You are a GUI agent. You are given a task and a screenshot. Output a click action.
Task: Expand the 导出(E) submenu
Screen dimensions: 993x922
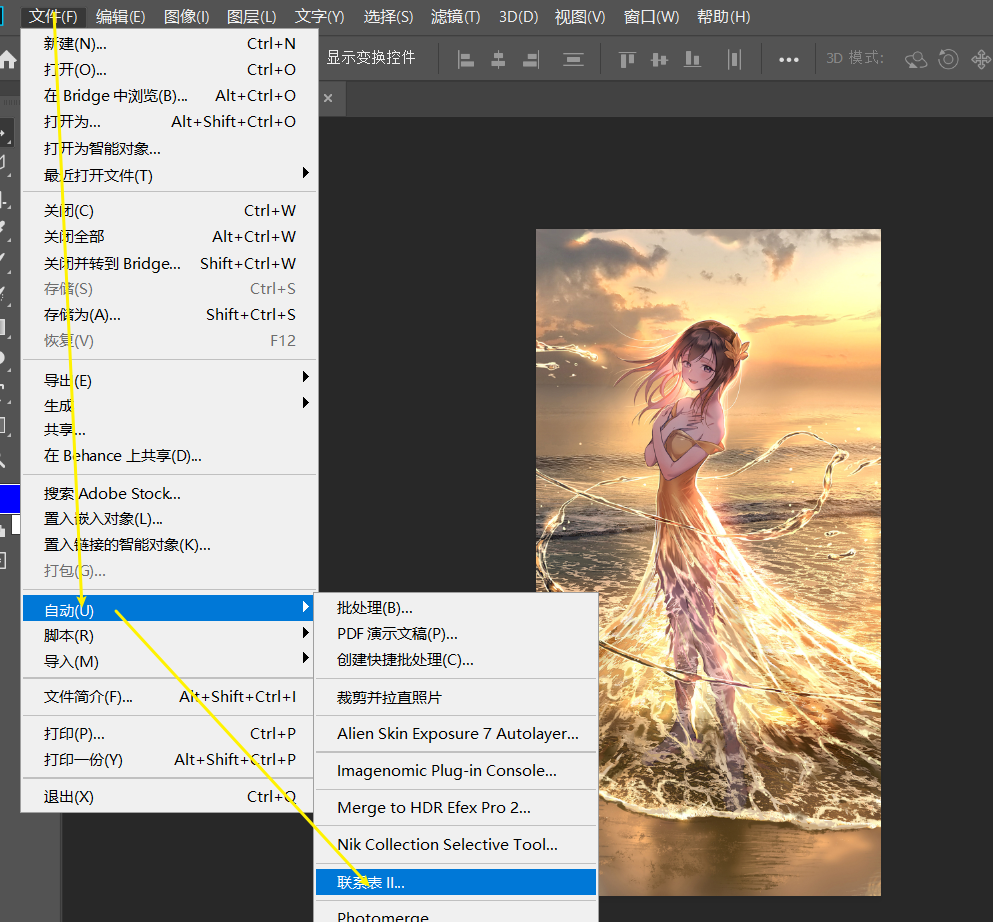[169, 380]
